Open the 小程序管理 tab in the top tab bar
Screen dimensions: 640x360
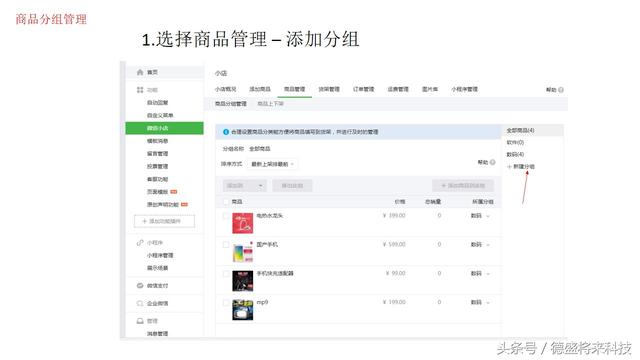[464, 89]
